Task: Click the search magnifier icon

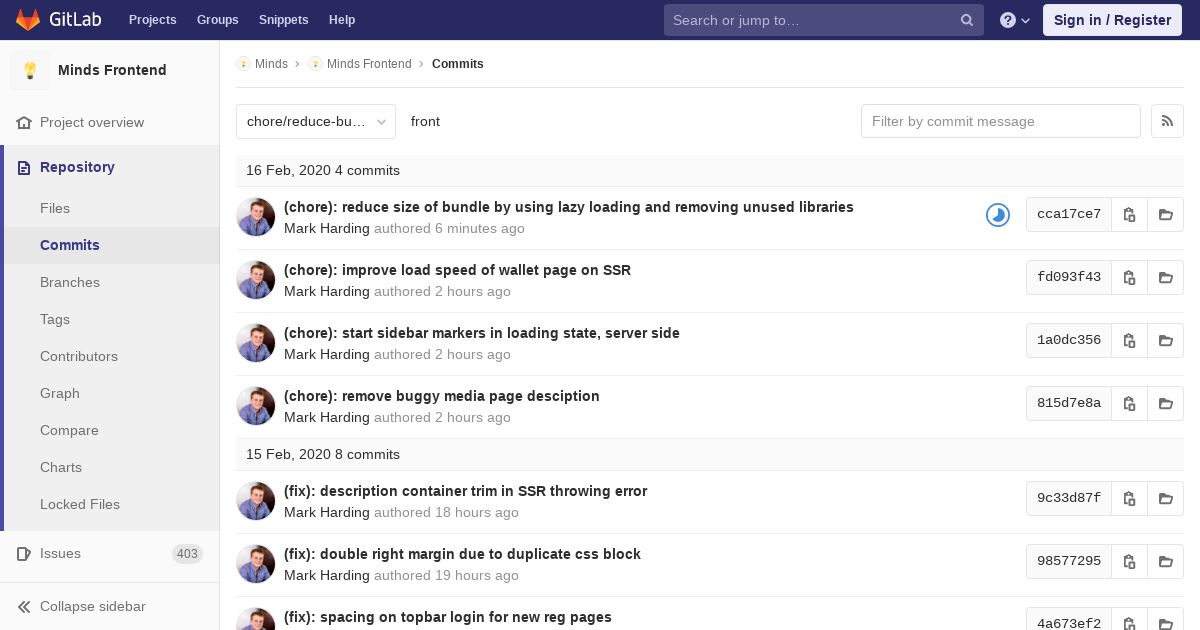Action: pos(966,20)
